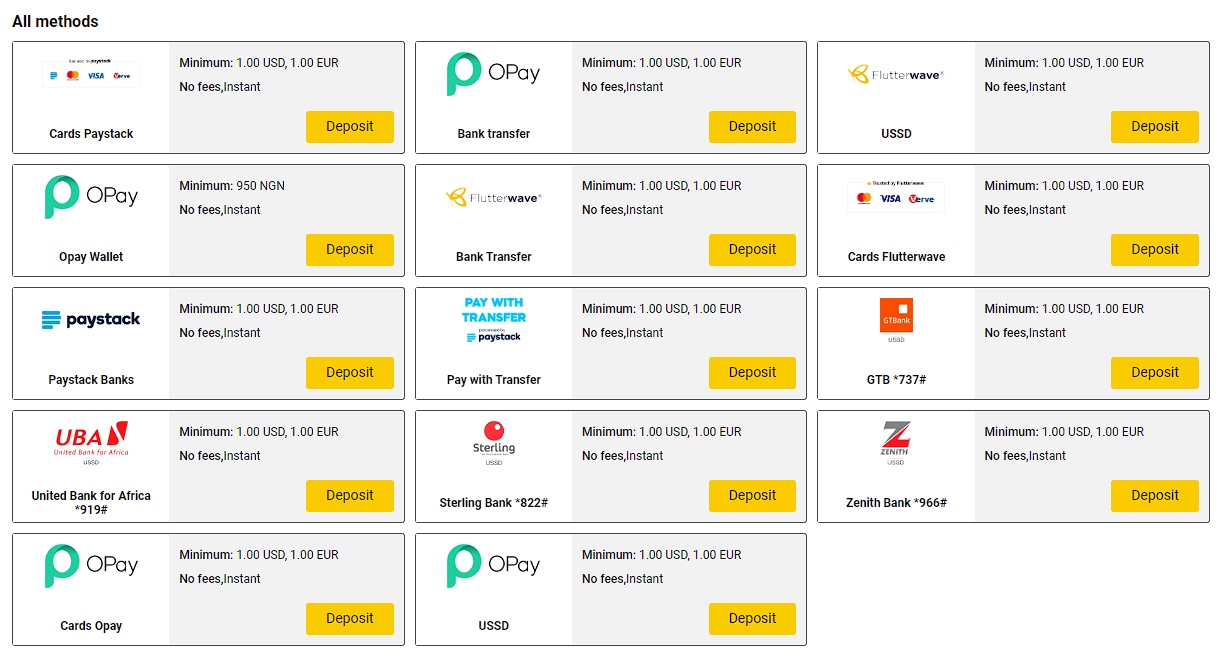Click the card brands image on Cards Flutterwave

click(895, 197)
